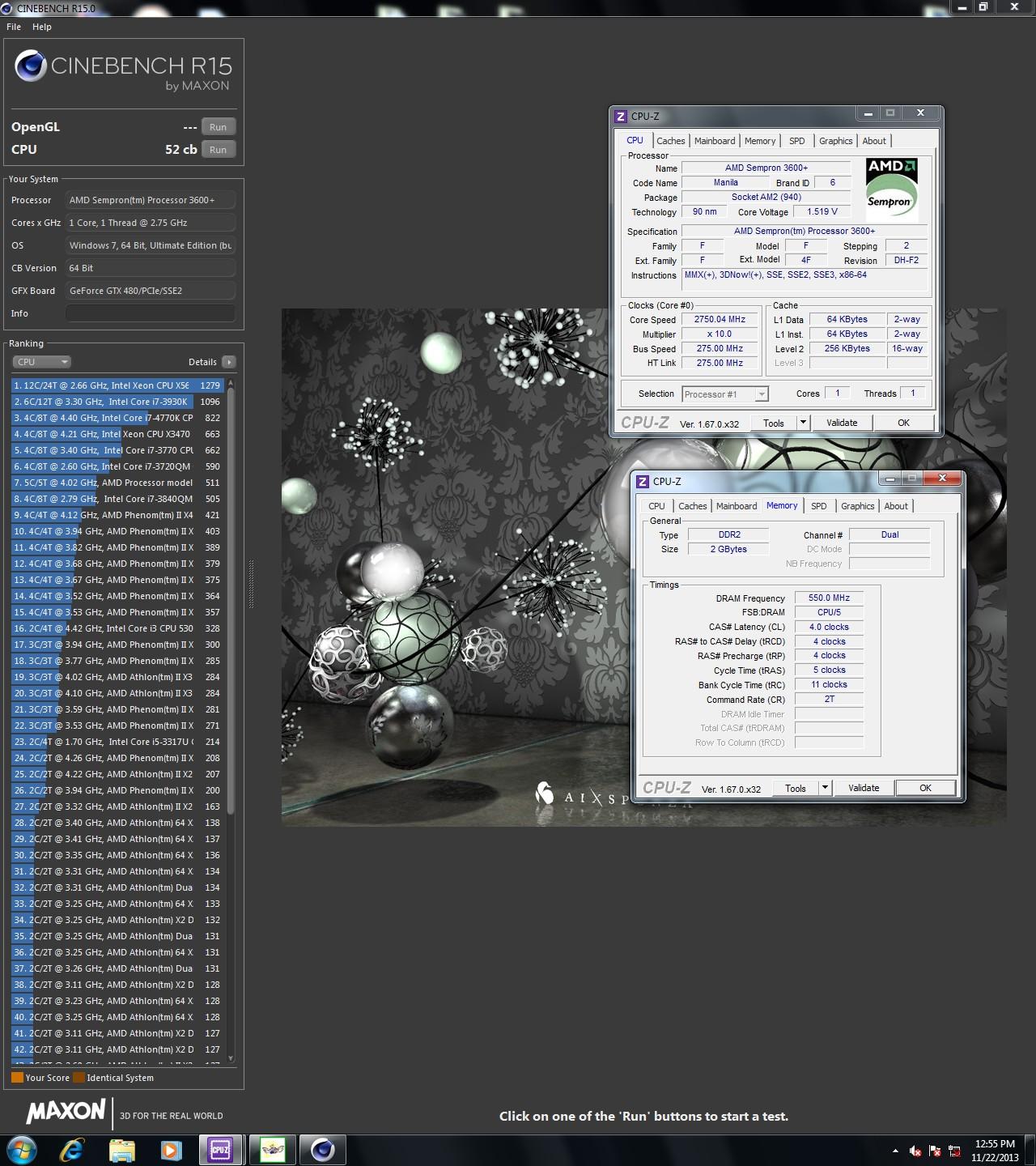Expand ranking Details arrow button
This screenshot has width=1036, height=1166.
click(229, 362)
